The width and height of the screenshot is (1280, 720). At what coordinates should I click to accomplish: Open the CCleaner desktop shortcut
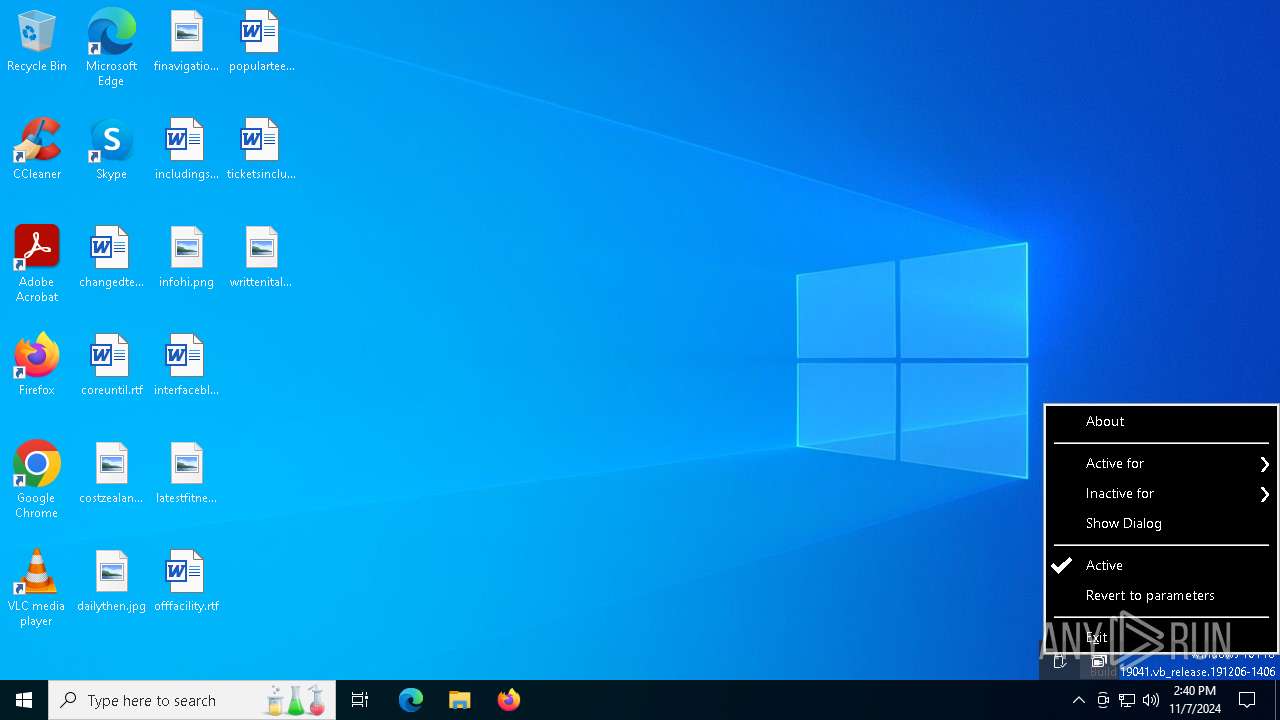(37, 150)
